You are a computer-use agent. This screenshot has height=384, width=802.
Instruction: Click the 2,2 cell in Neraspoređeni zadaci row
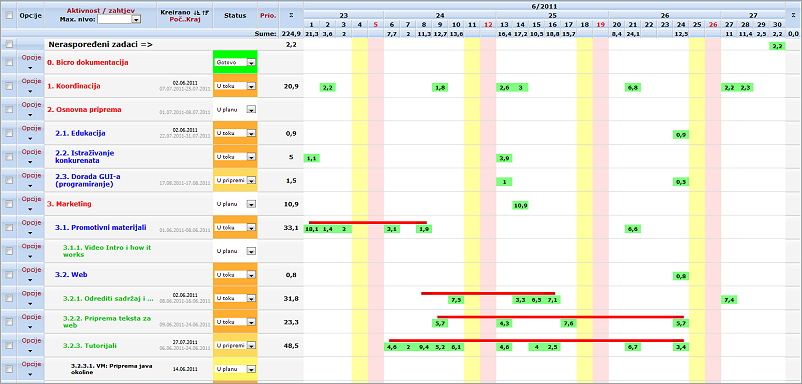777,47
